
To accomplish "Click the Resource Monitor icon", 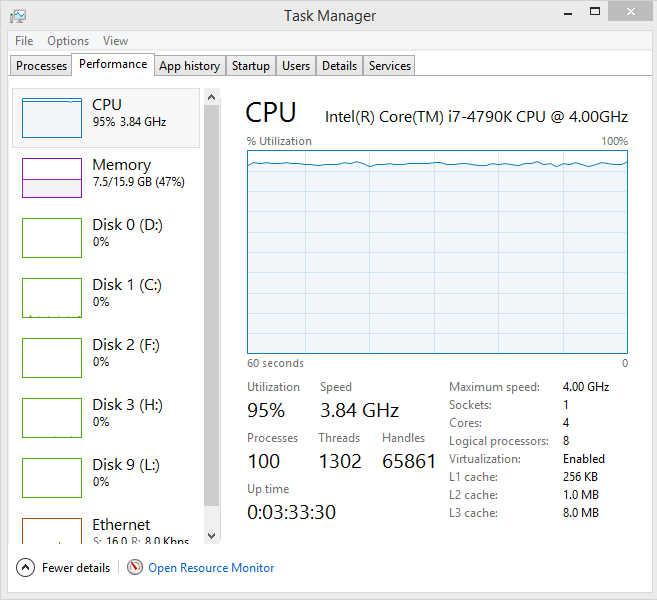I will point(135,568).
